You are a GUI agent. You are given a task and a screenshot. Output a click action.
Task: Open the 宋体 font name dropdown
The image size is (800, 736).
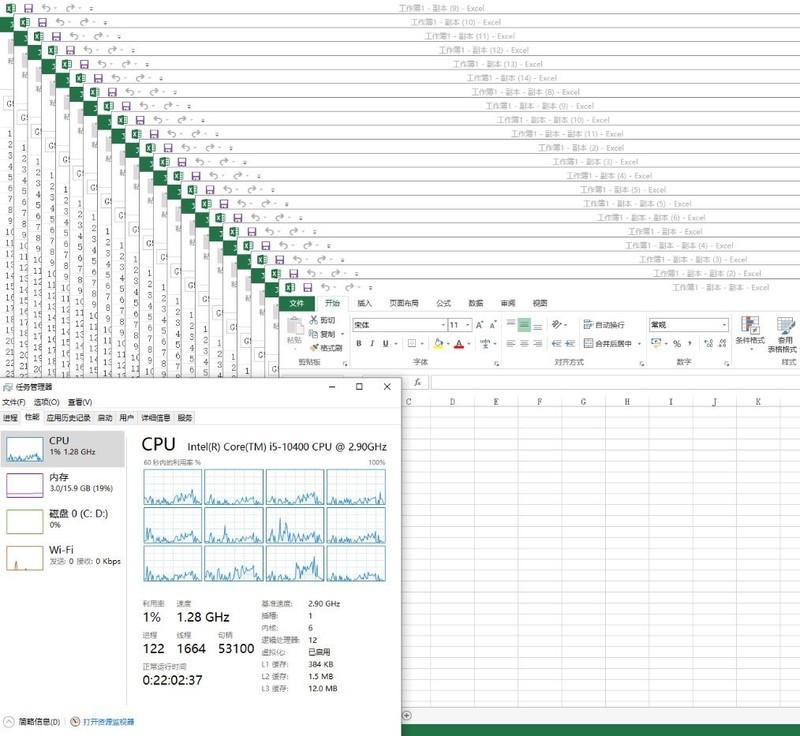(x=442, y=325)
